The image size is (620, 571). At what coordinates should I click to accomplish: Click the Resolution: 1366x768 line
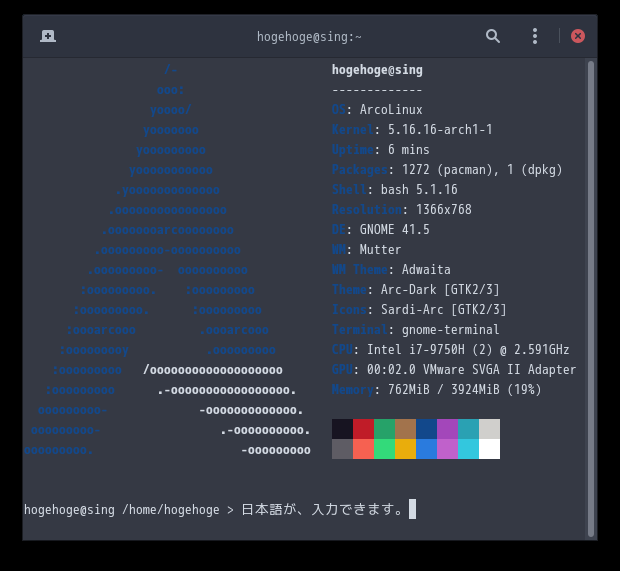[402, 210]
